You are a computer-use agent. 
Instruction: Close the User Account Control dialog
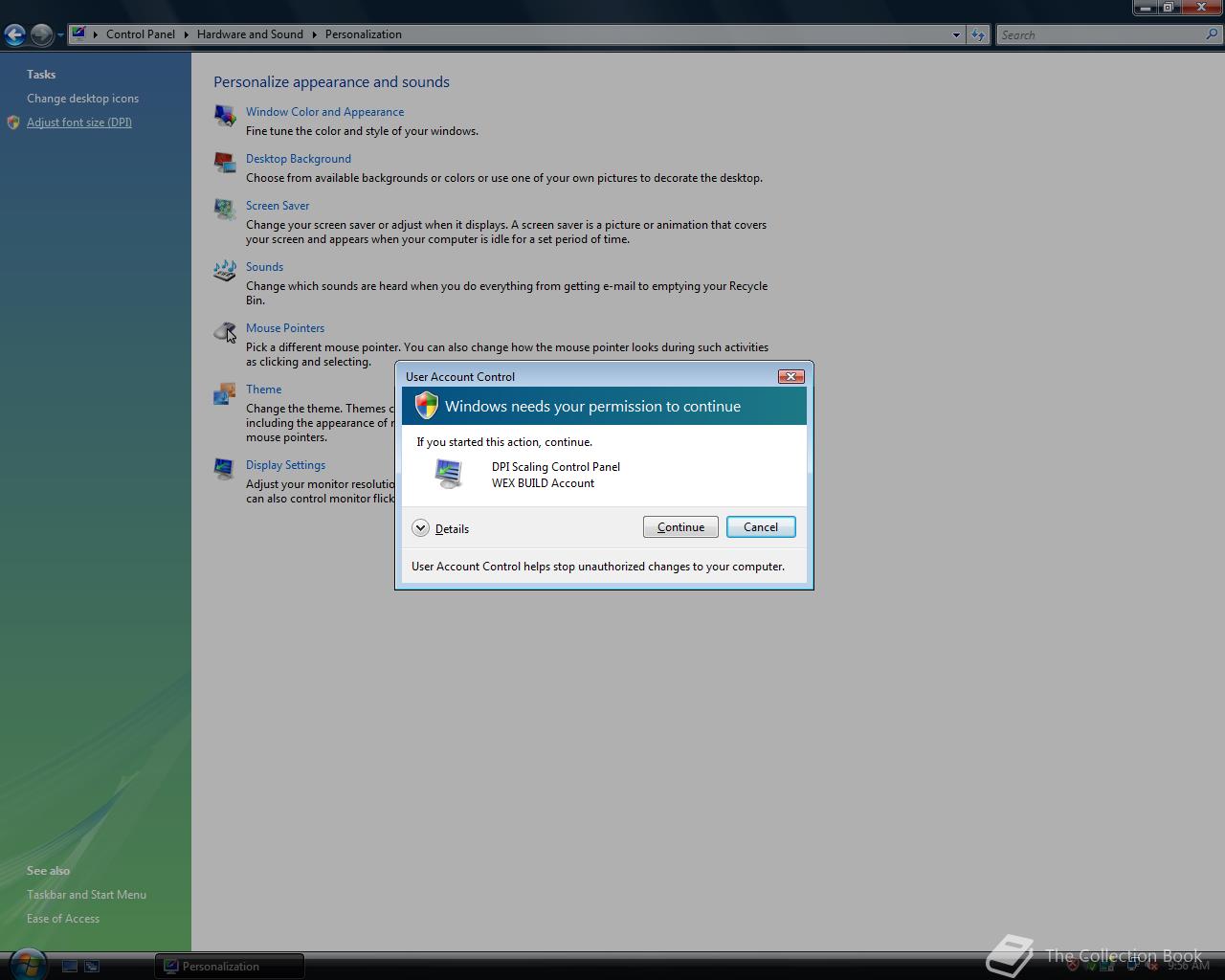(x=791, y=376)
